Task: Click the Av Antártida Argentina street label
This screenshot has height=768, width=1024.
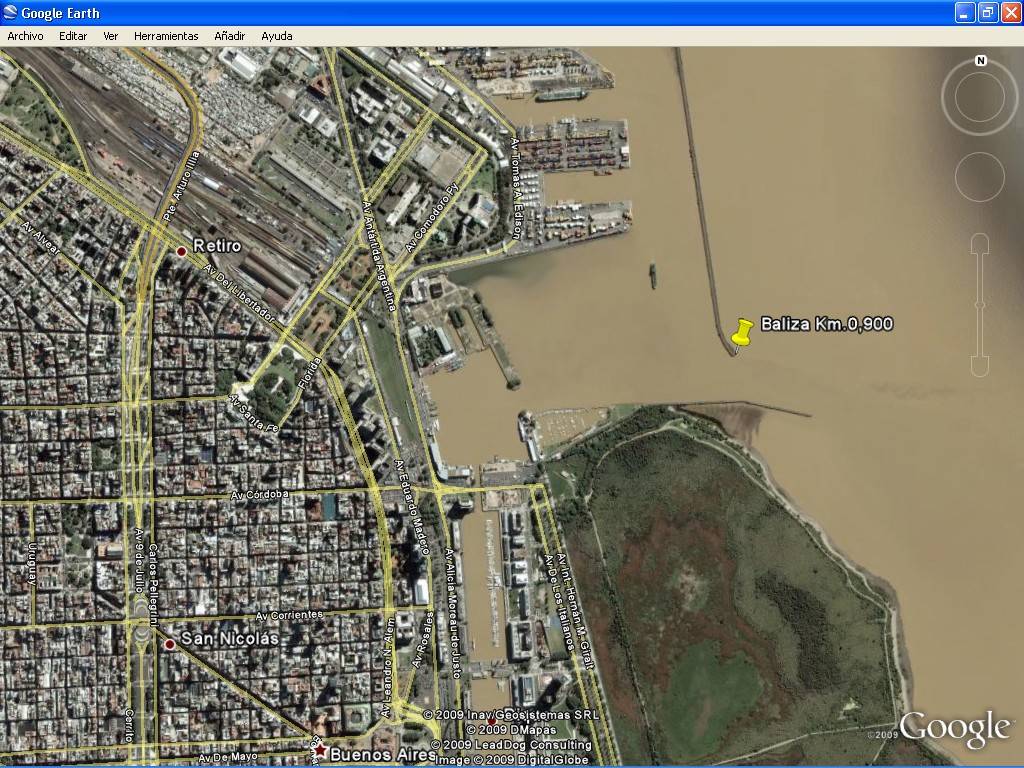Action: pyautogui.click(x=380, y=256)
